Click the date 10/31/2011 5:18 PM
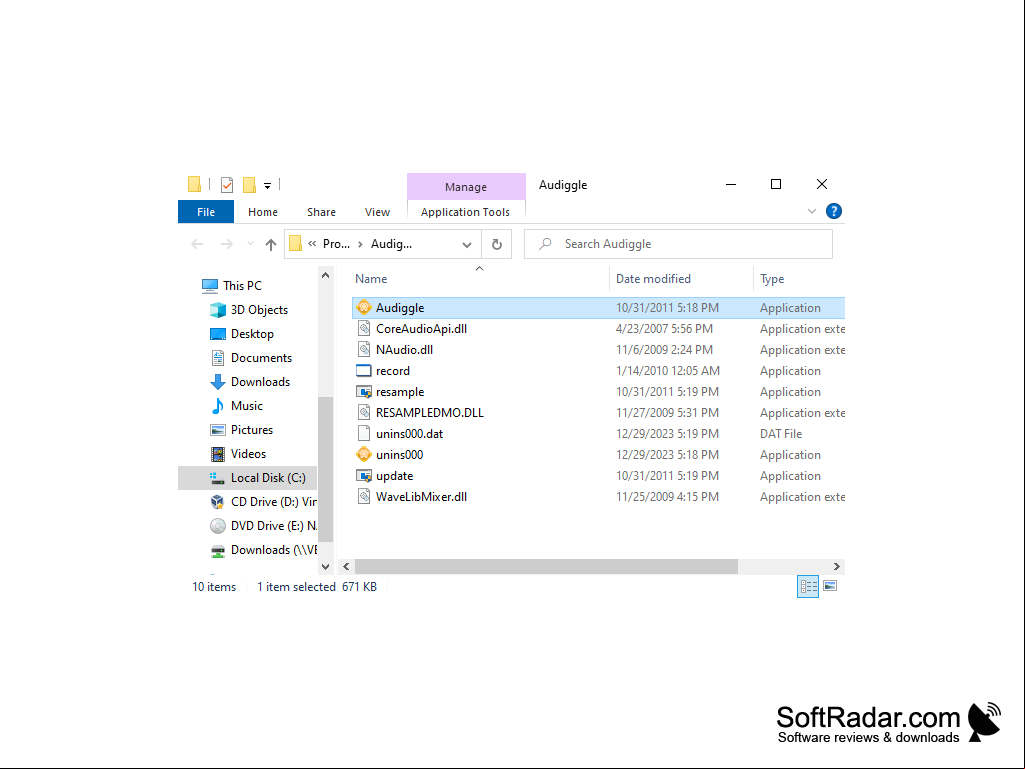The width and height of the screenshot is (1025, 769). (x=667, y=307)
